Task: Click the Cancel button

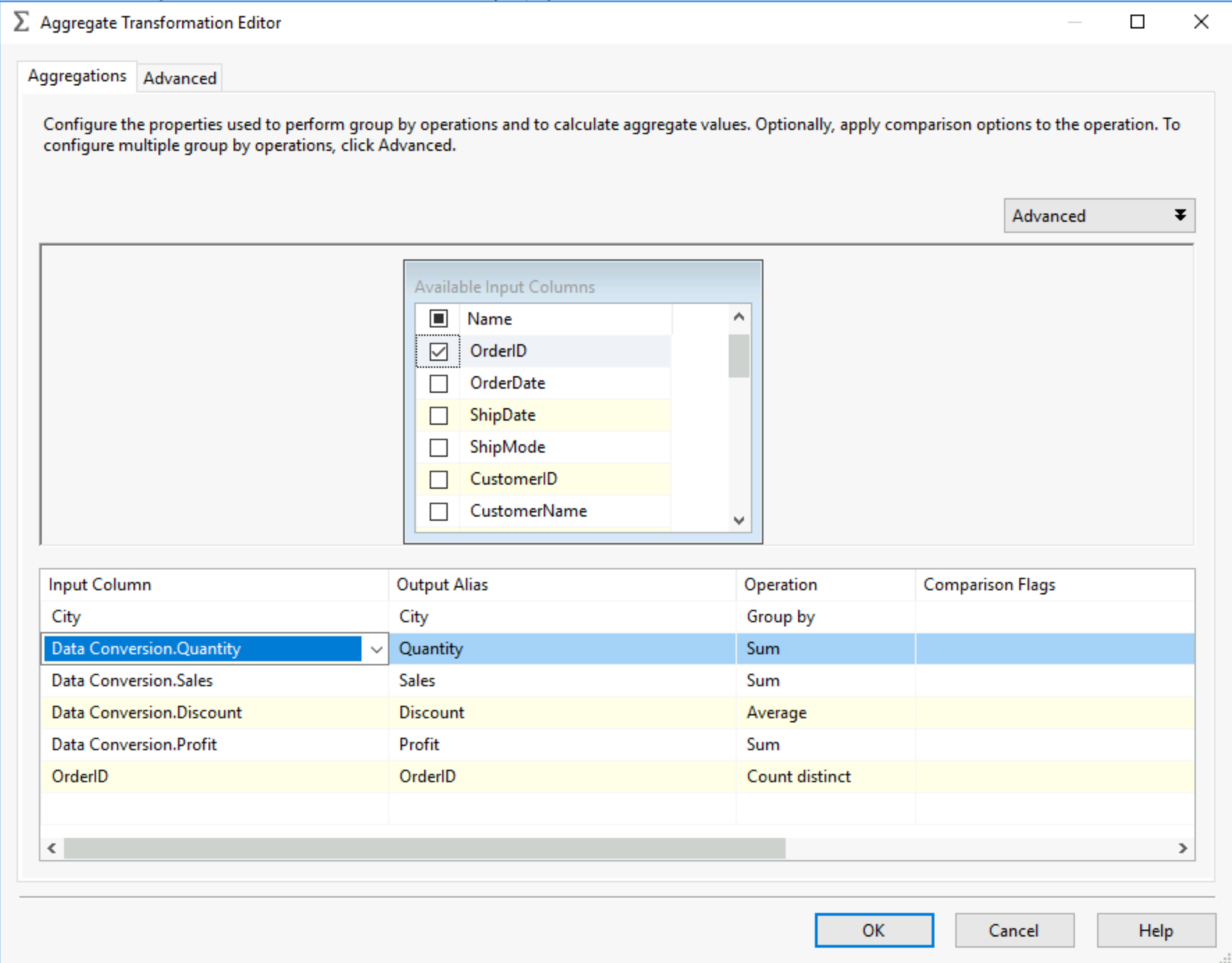Action: (x=1014, y=930)
